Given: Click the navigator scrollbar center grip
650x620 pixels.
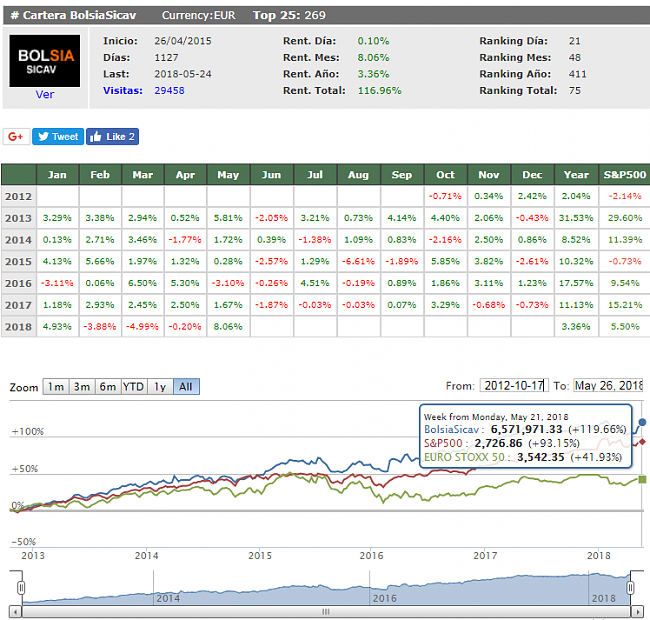Looking at the screenshot, I should [323, 611].
